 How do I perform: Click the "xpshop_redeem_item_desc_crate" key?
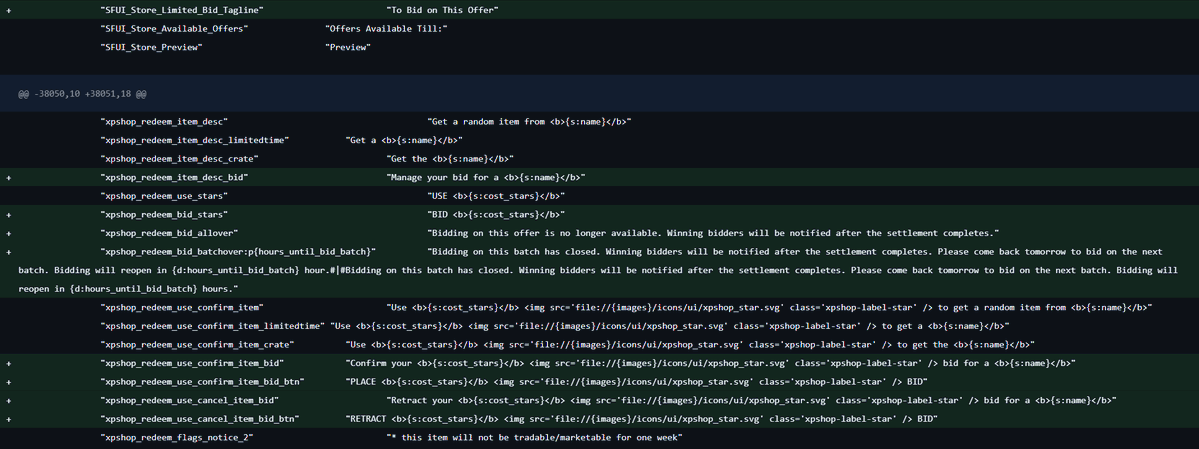[179, 159]
